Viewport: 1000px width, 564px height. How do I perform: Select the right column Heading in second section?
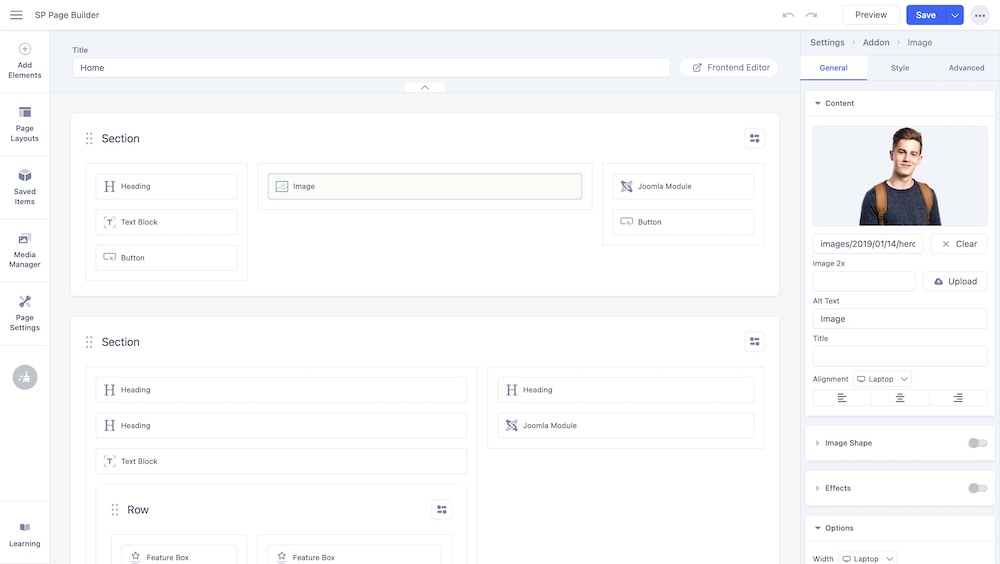point(626,390)
